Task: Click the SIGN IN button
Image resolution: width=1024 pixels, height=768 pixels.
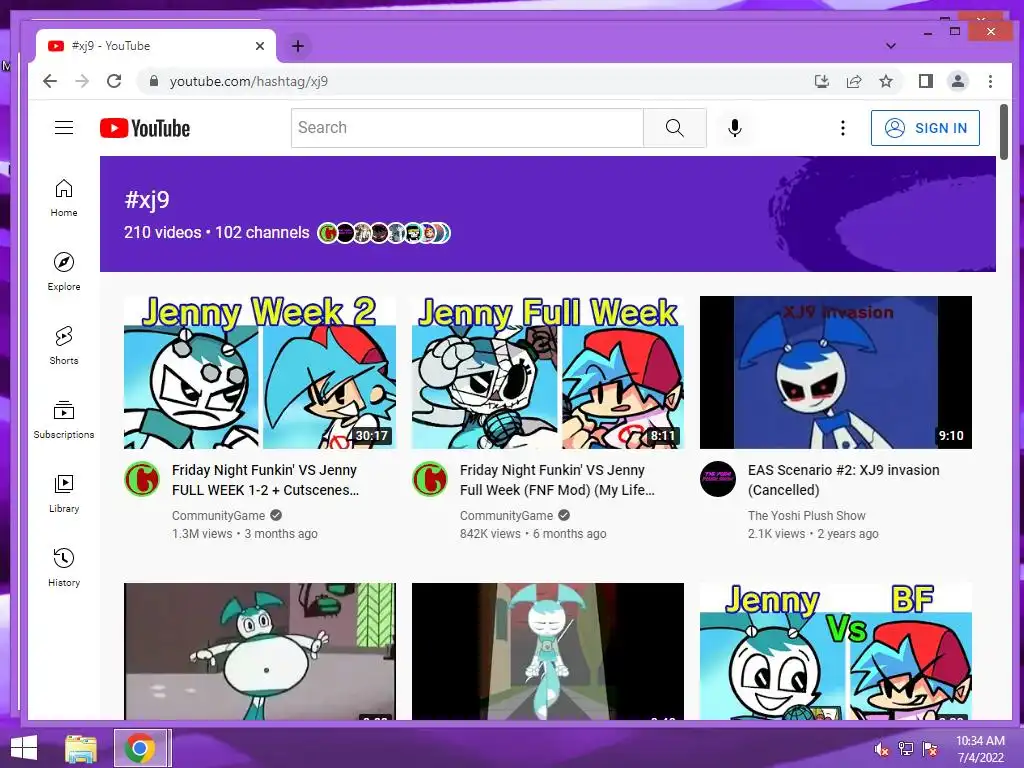Action: pos(925,128)
